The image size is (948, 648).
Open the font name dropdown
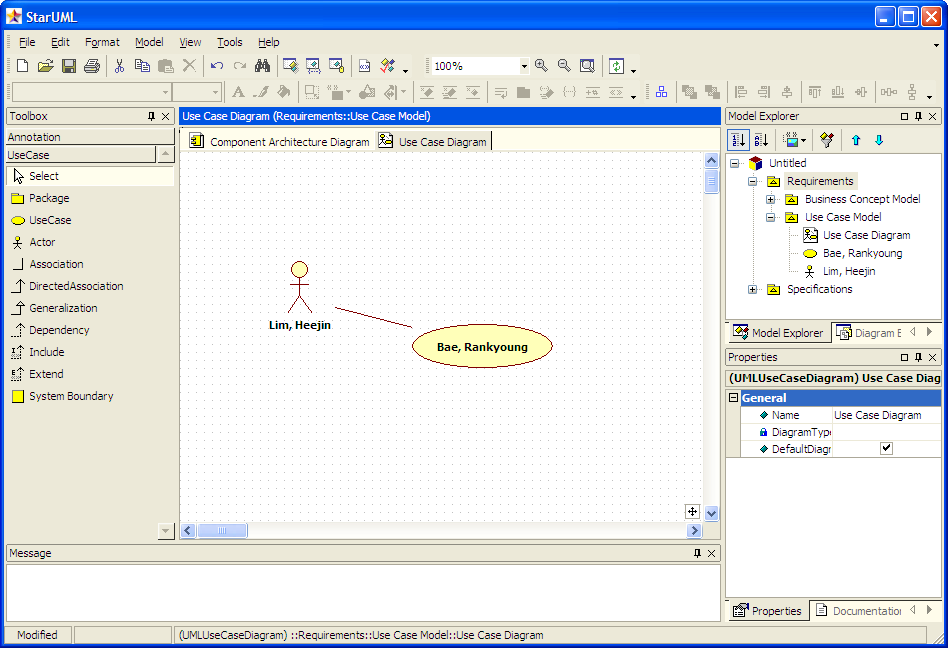click(165, 92)
